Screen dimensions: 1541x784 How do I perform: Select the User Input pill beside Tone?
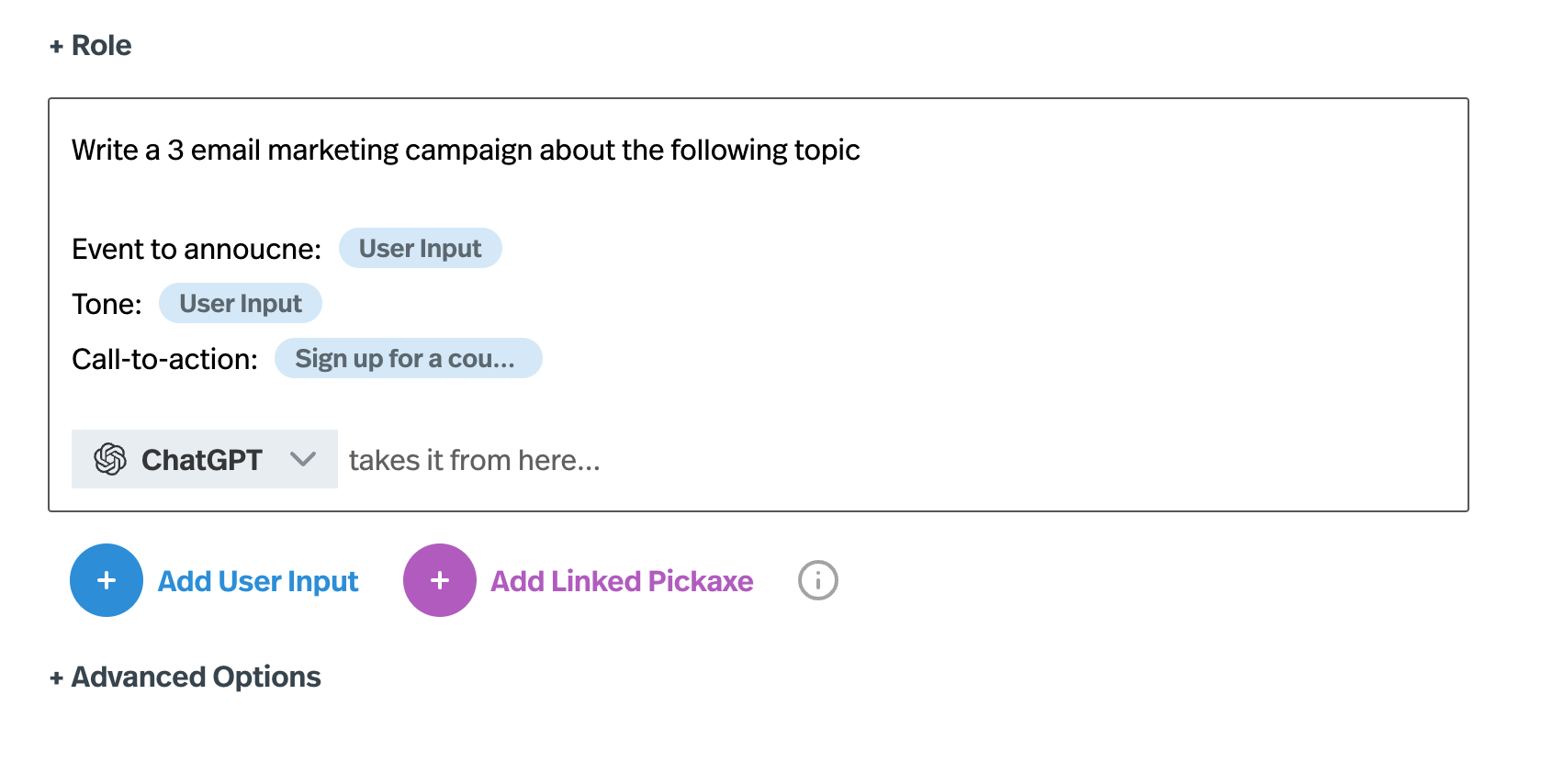tap(240, 304)
